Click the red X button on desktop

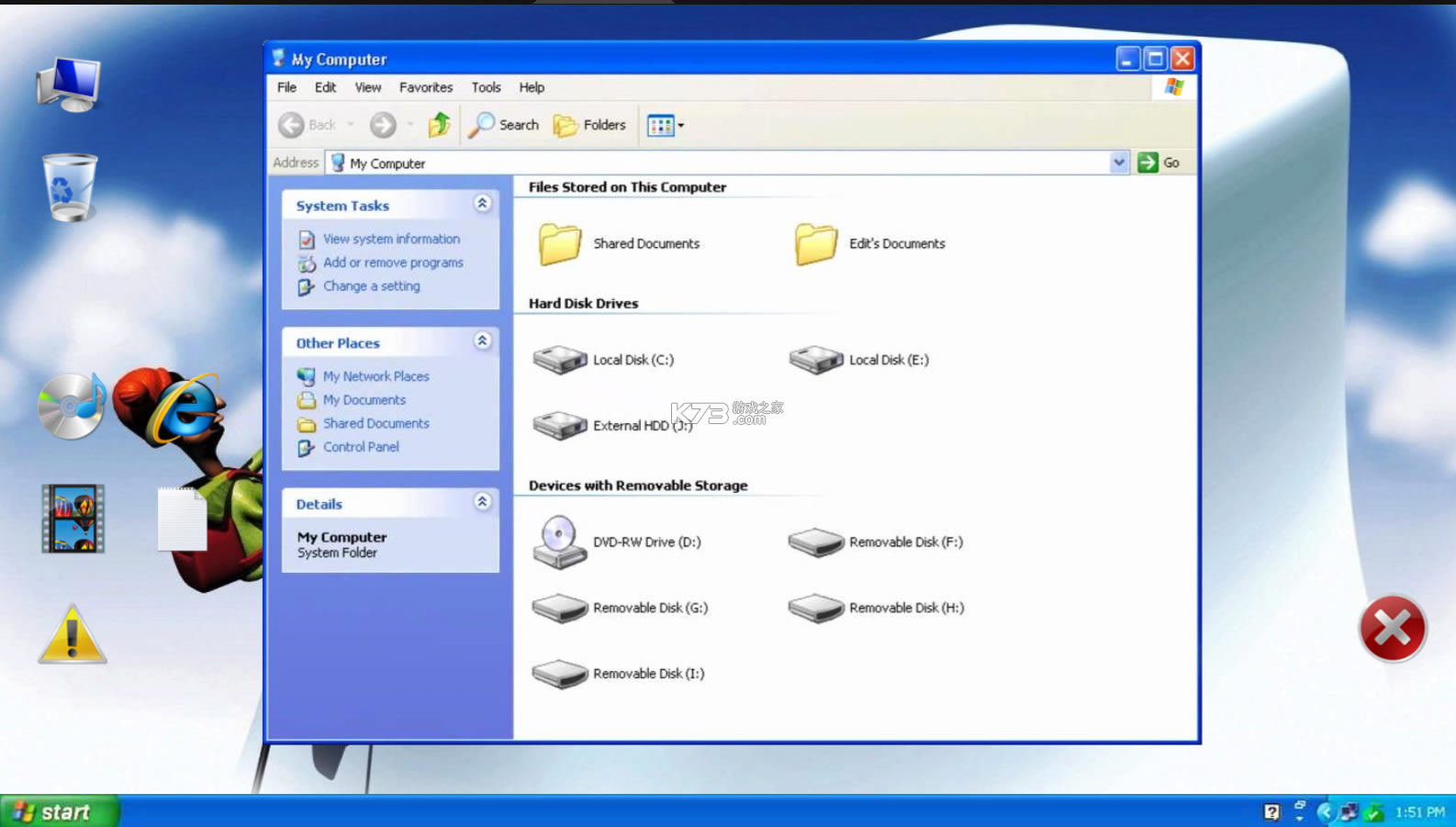(x=1392, y=629)
